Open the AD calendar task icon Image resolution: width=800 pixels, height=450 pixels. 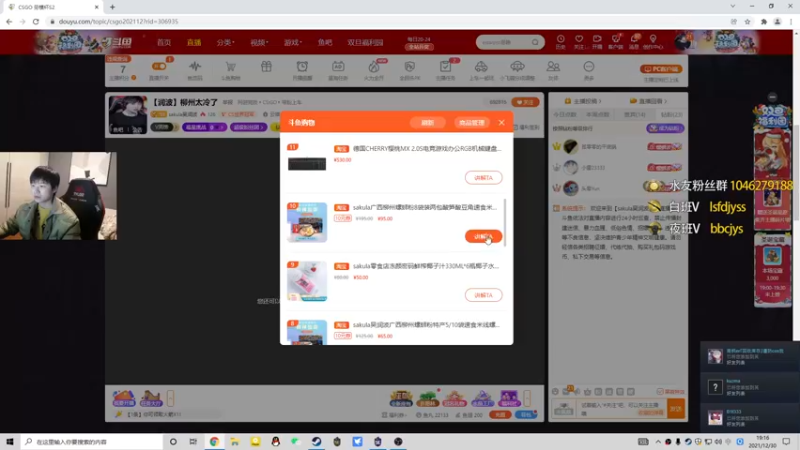338,67
